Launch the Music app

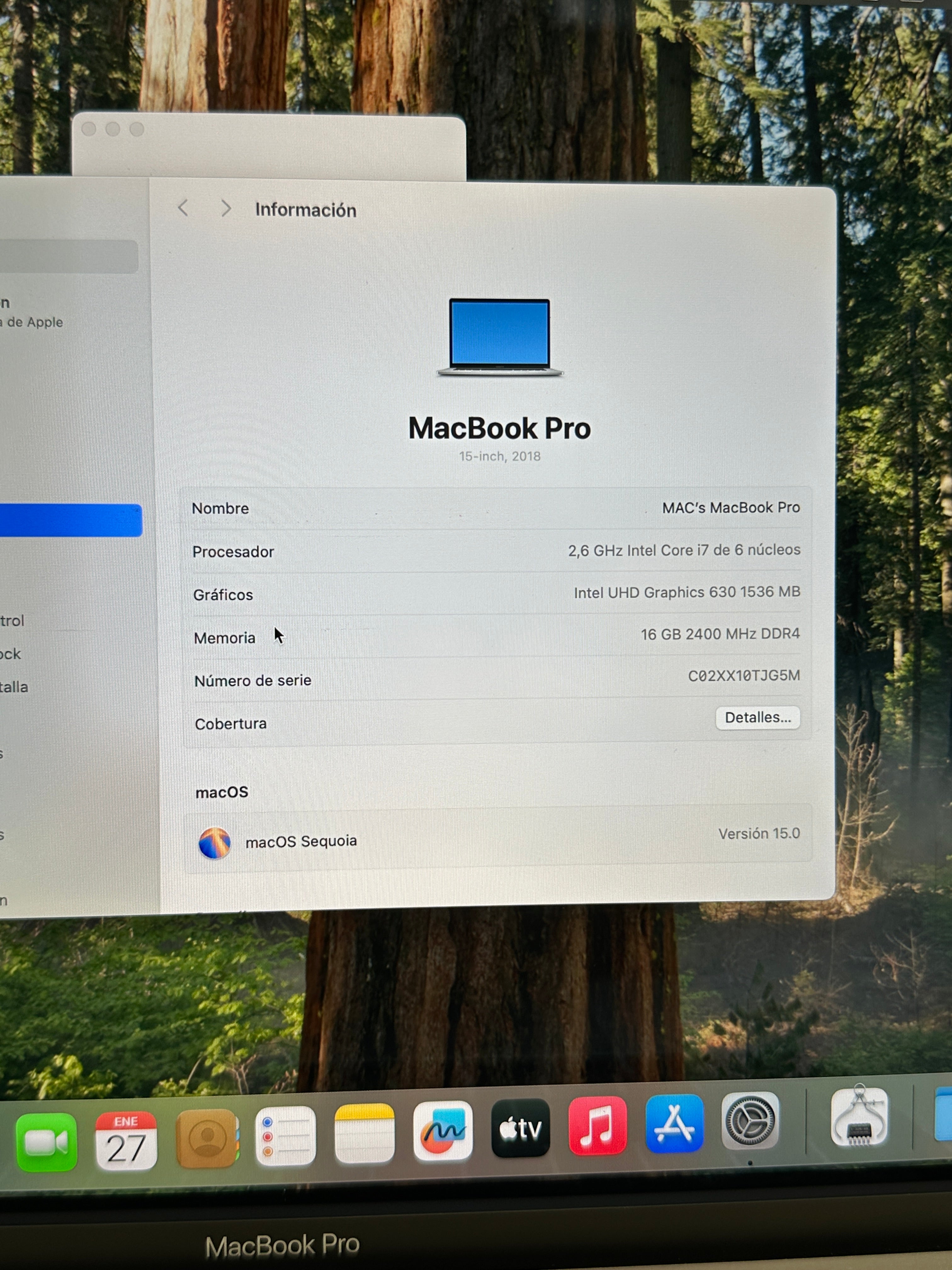click(x=598, y=1126)
